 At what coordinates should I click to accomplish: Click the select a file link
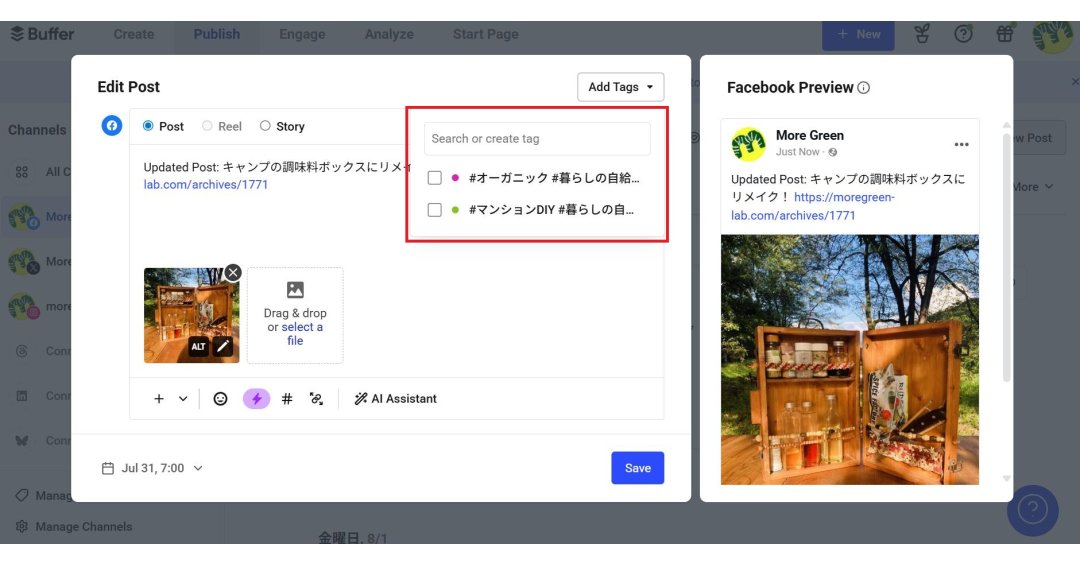[x=302, y=333]
